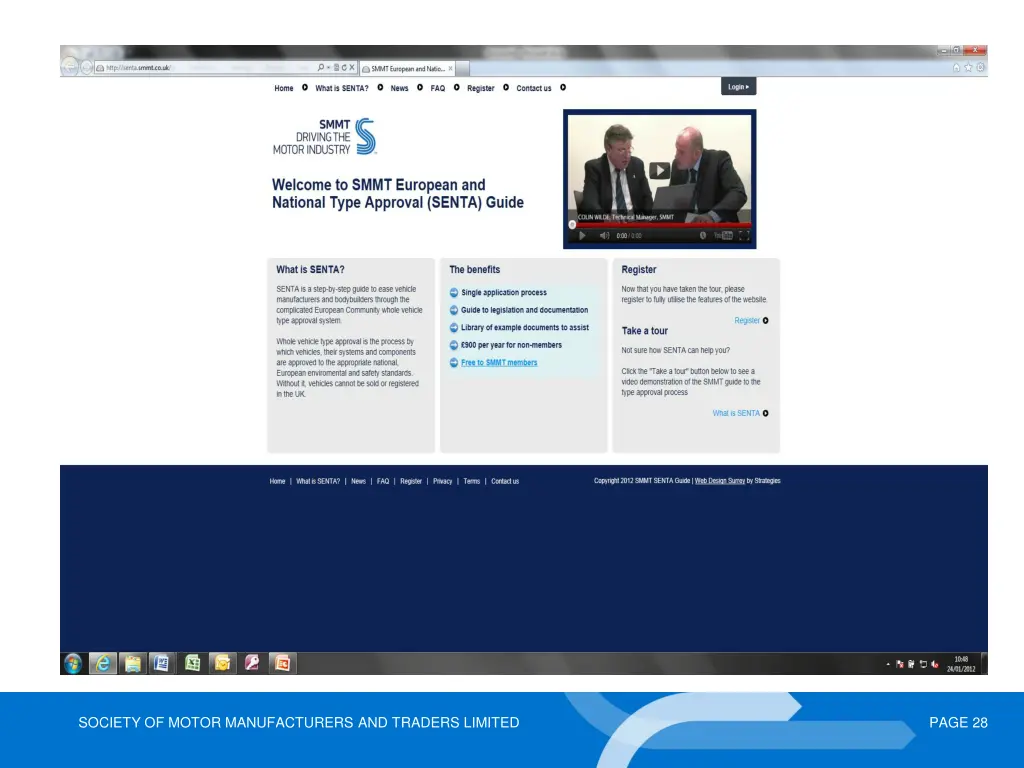Select the SMMT European and Natio... tab

pyautogui.click(x=405, y=68)
